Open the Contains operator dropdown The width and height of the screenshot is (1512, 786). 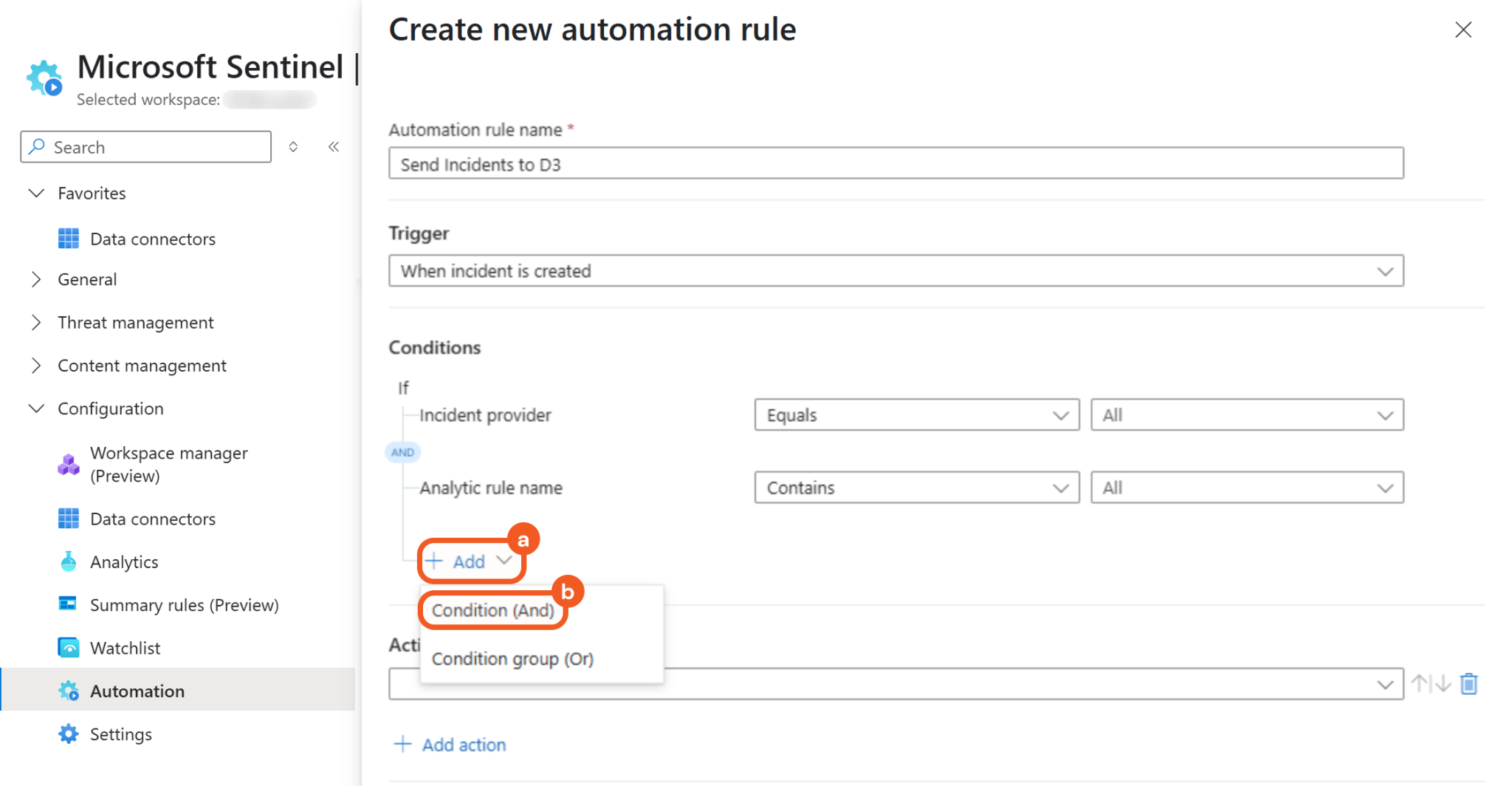pyautogui.click(x=916, y=488)
